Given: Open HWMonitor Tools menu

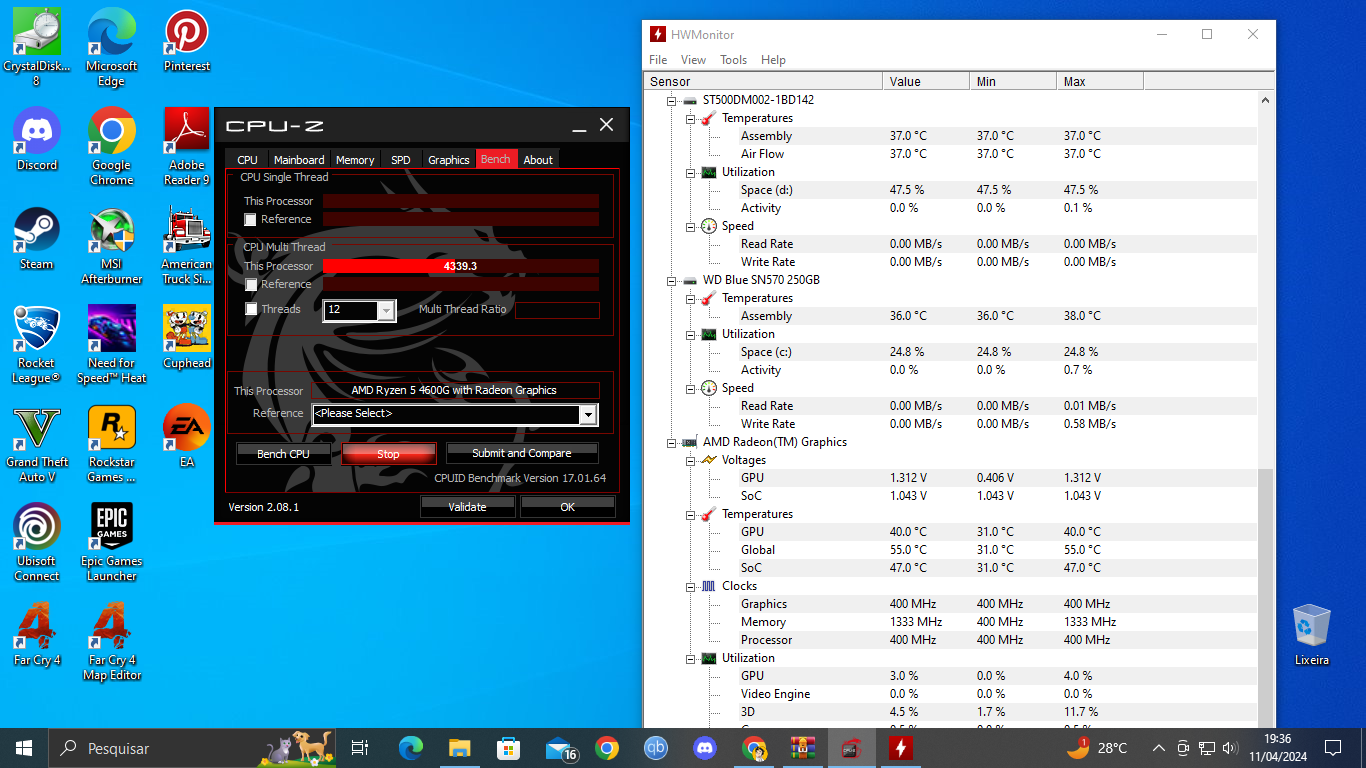Looking at the screenshot, I should [733, 60].
